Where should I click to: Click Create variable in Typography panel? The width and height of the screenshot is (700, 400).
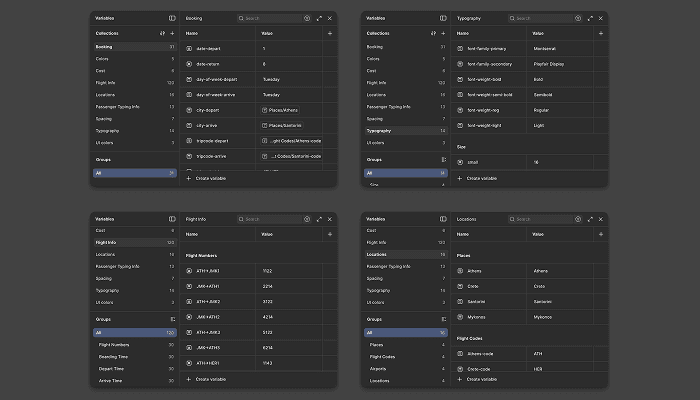(x=477, y=179)
